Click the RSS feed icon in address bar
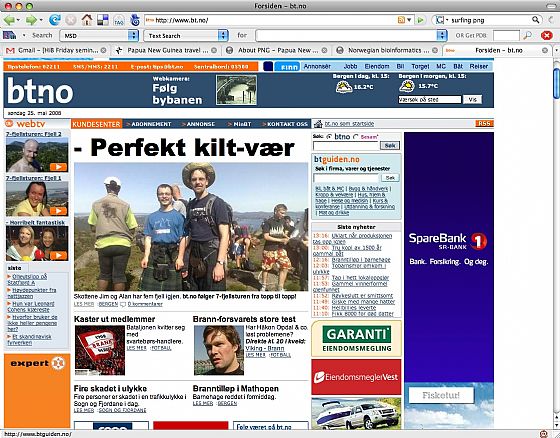This screenshot has width=560, height=438. click(401, 20)
